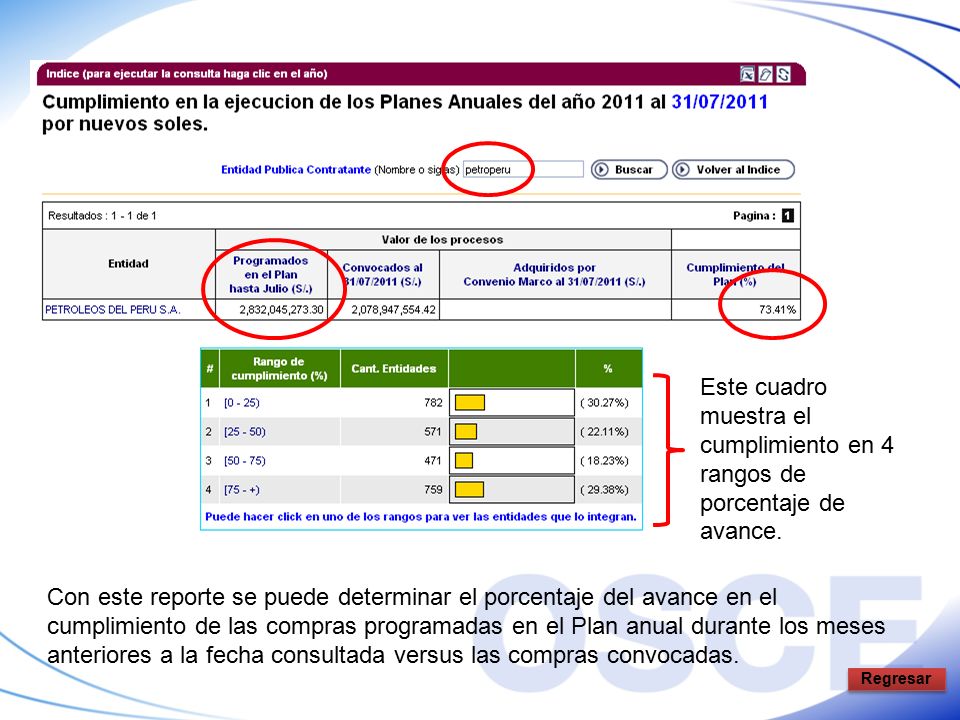Click the yellow progress bar for 29.38%
Viewport: 960px width, 720px height.
pyautogui.click(x=470, y=490)
